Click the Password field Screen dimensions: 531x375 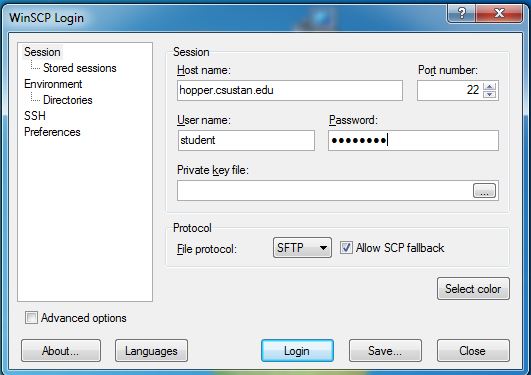tap(413, 141)
